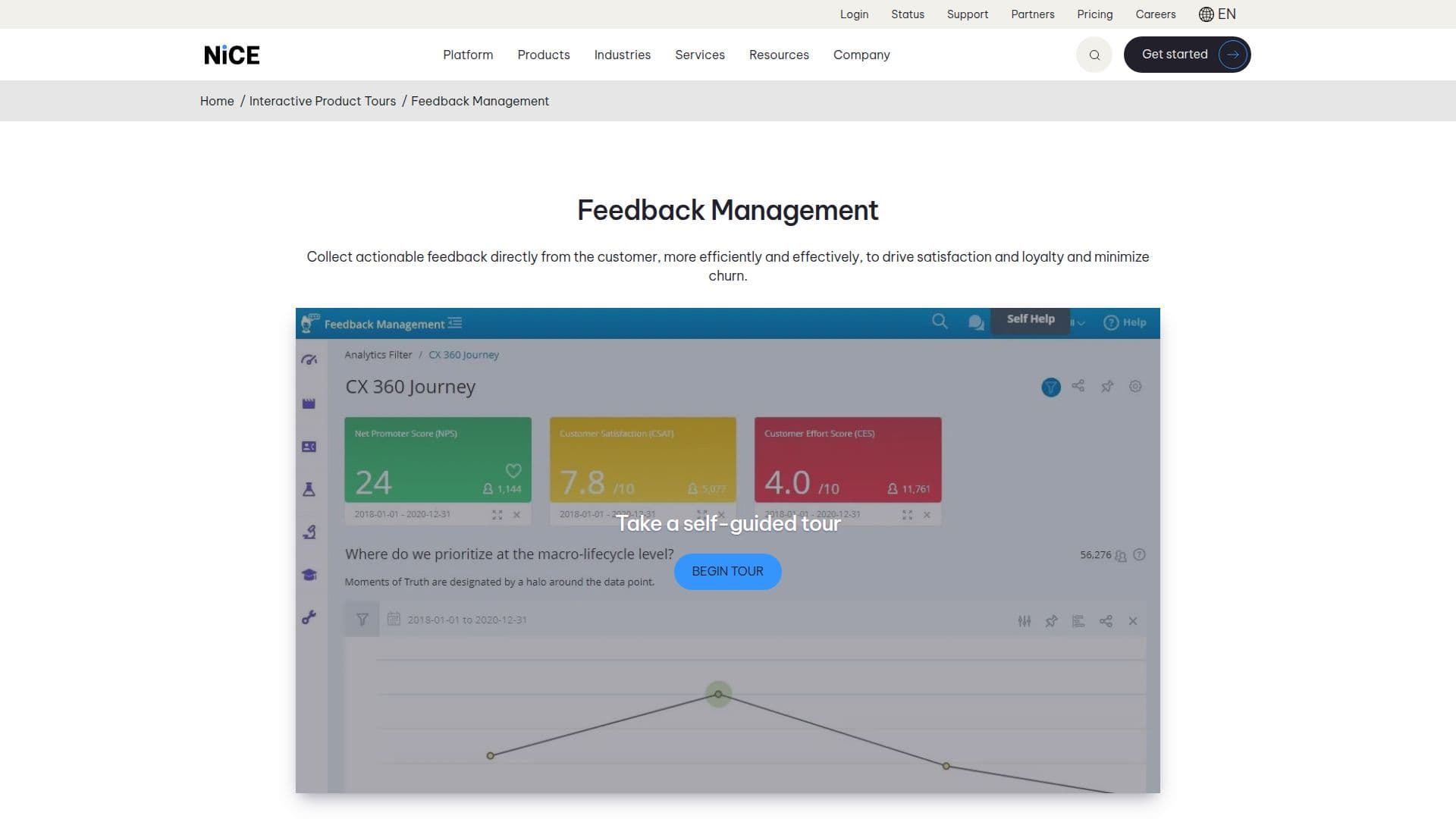The height and width of the screenshot is (819, 1456).
Task: Expand the Customer Effort Score card fullscreen
Action: click(x=908, y=515)
